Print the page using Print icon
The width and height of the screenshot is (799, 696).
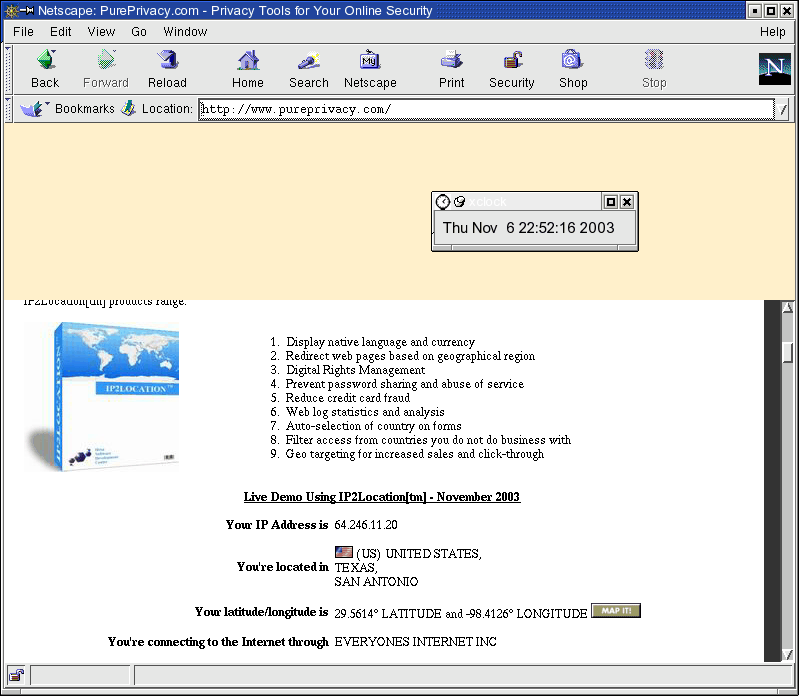pos(451,60)
